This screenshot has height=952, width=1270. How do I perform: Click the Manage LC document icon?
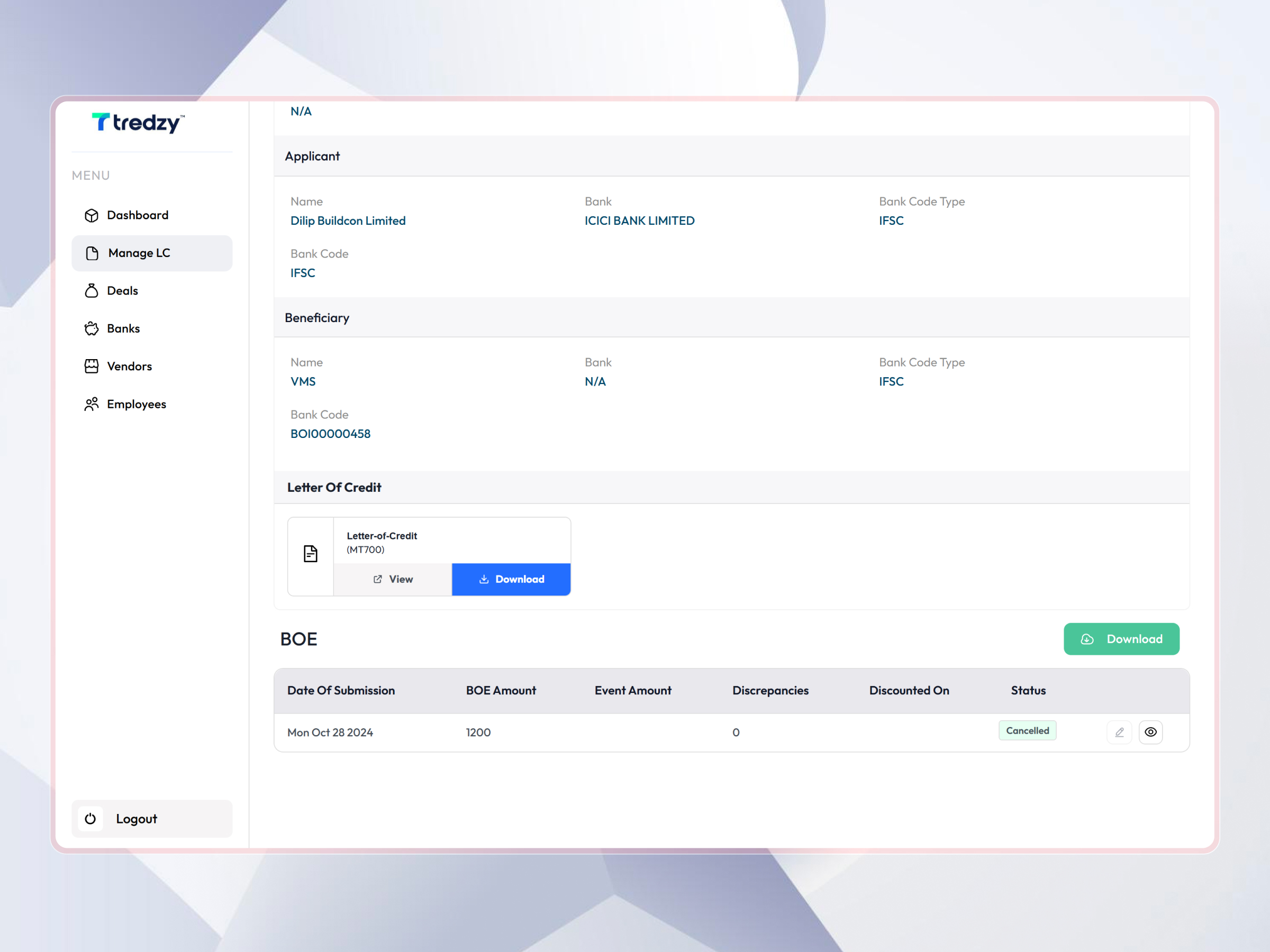(92, 252)
